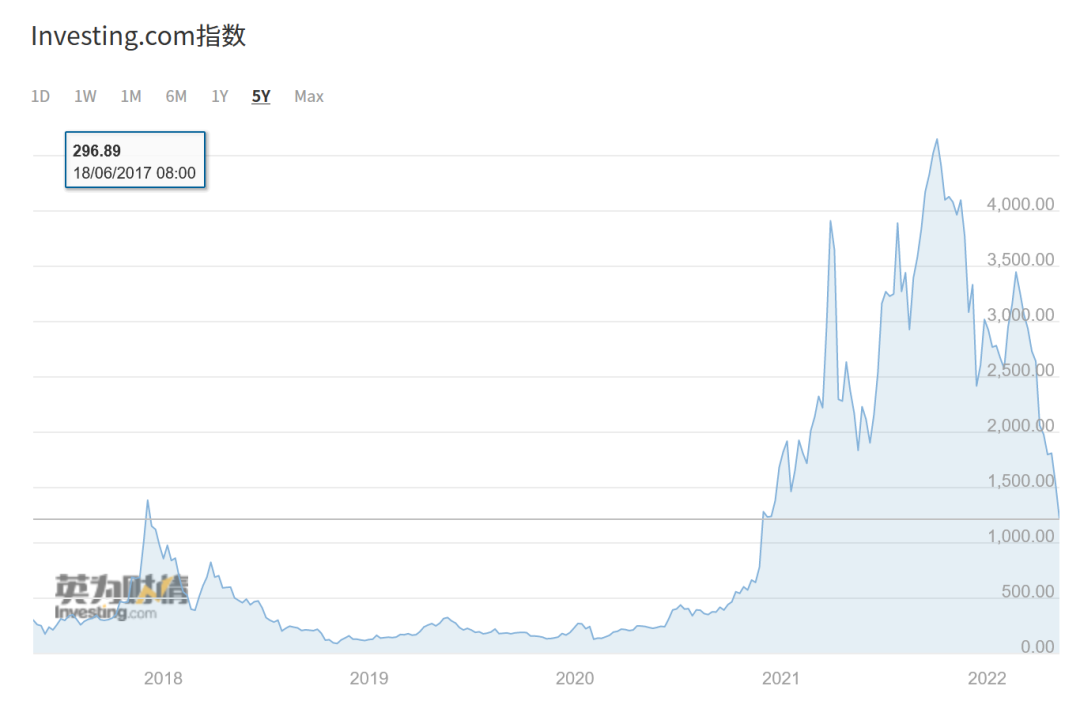The width and height of the screenshot is (1080, 716).
Task: Select the 1D time range
Action: 40,96
